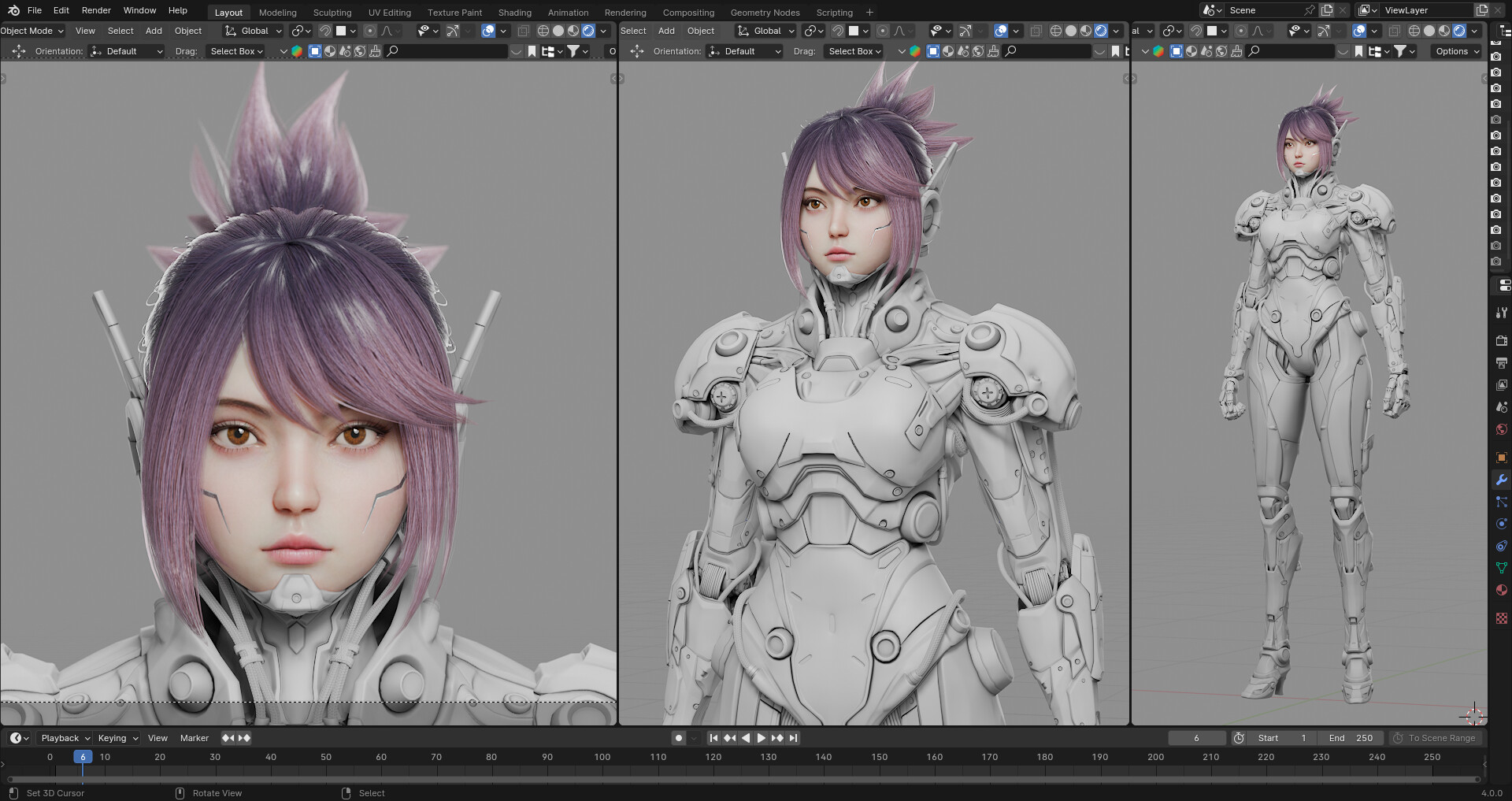This screenshot has width=1512, height=801.
Task: Open the timeline View menu
Action: pyautogui.click(x=157, y=738)
